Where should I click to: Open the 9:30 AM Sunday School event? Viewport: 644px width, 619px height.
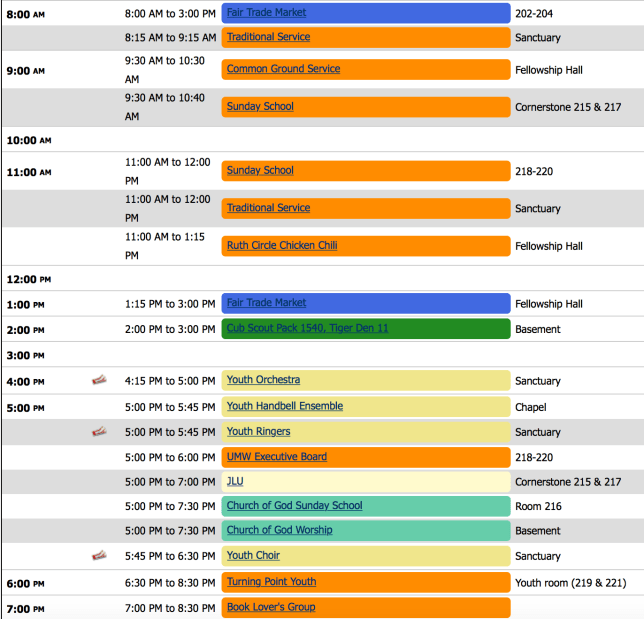[260, 106]
